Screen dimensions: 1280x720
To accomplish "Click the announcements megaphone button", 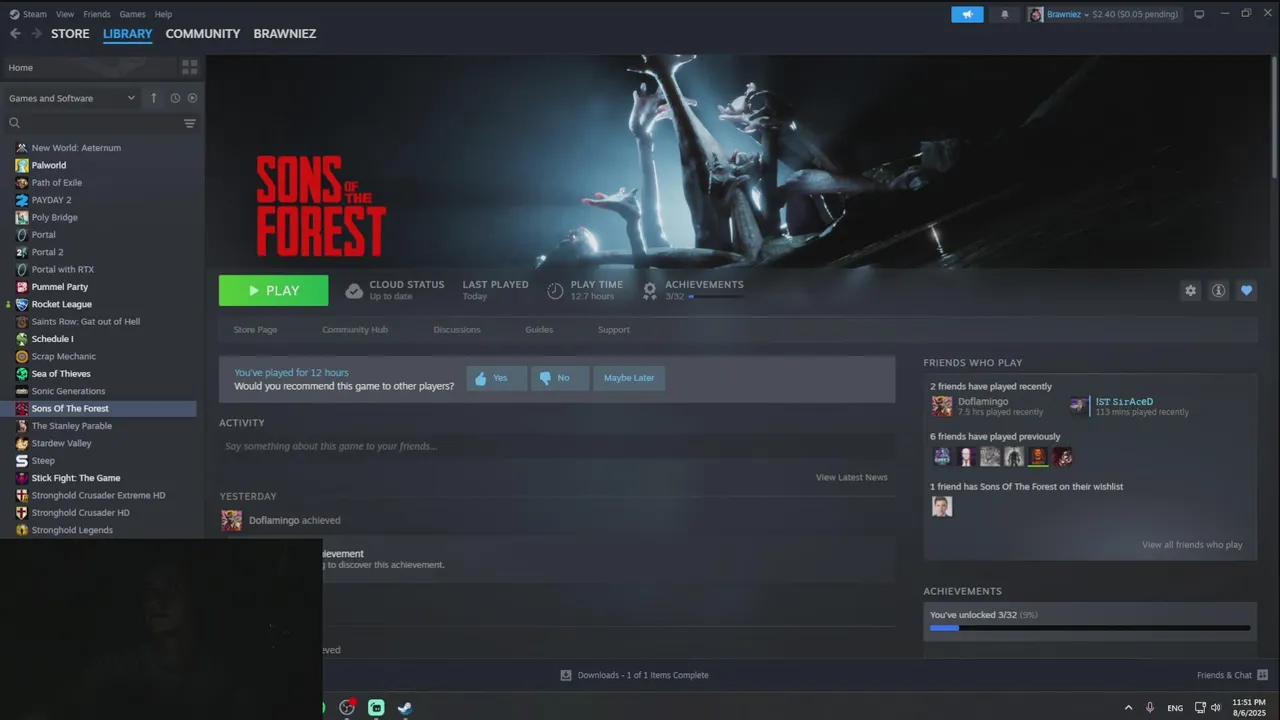I will (967, 14).
